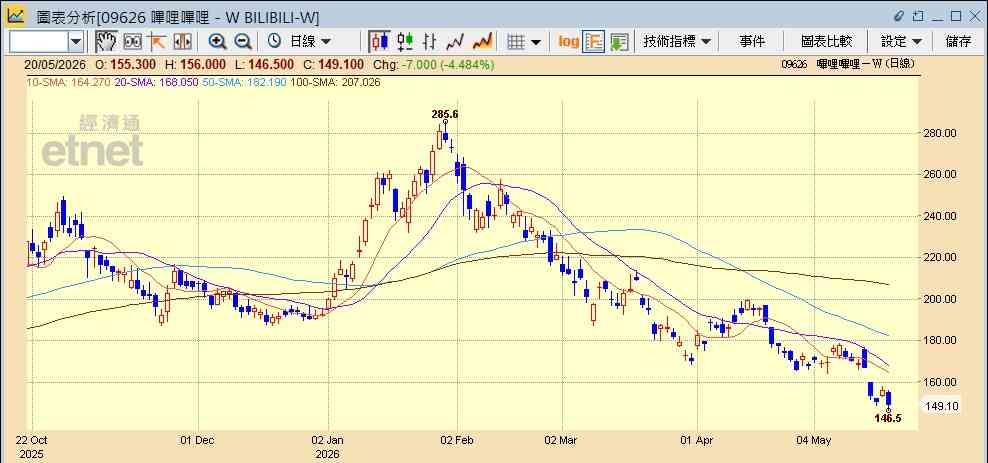Image resolution: width=988 pixels, height=463 pixels.
Task: Click the 280.00 price axis label
Action: 939,133
